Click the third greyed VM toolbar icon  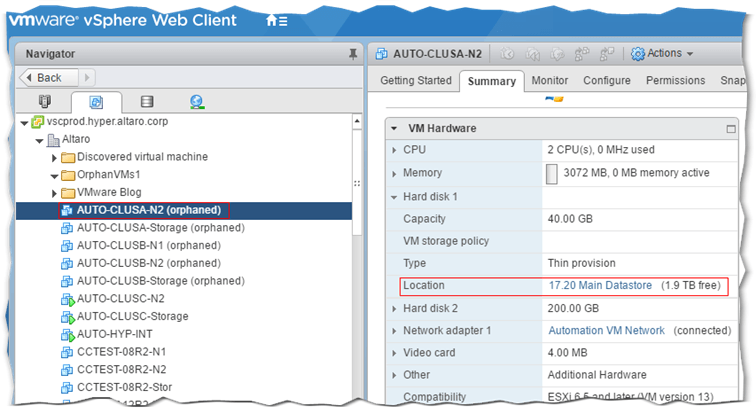tap(557, 54)
